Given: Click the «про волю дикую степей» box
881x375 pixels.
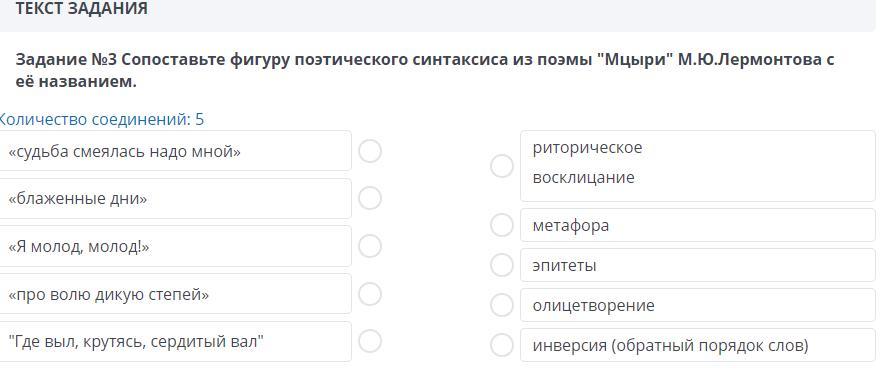Looking at the screenshot, I should pyautogui.click(x=175, y=293).
